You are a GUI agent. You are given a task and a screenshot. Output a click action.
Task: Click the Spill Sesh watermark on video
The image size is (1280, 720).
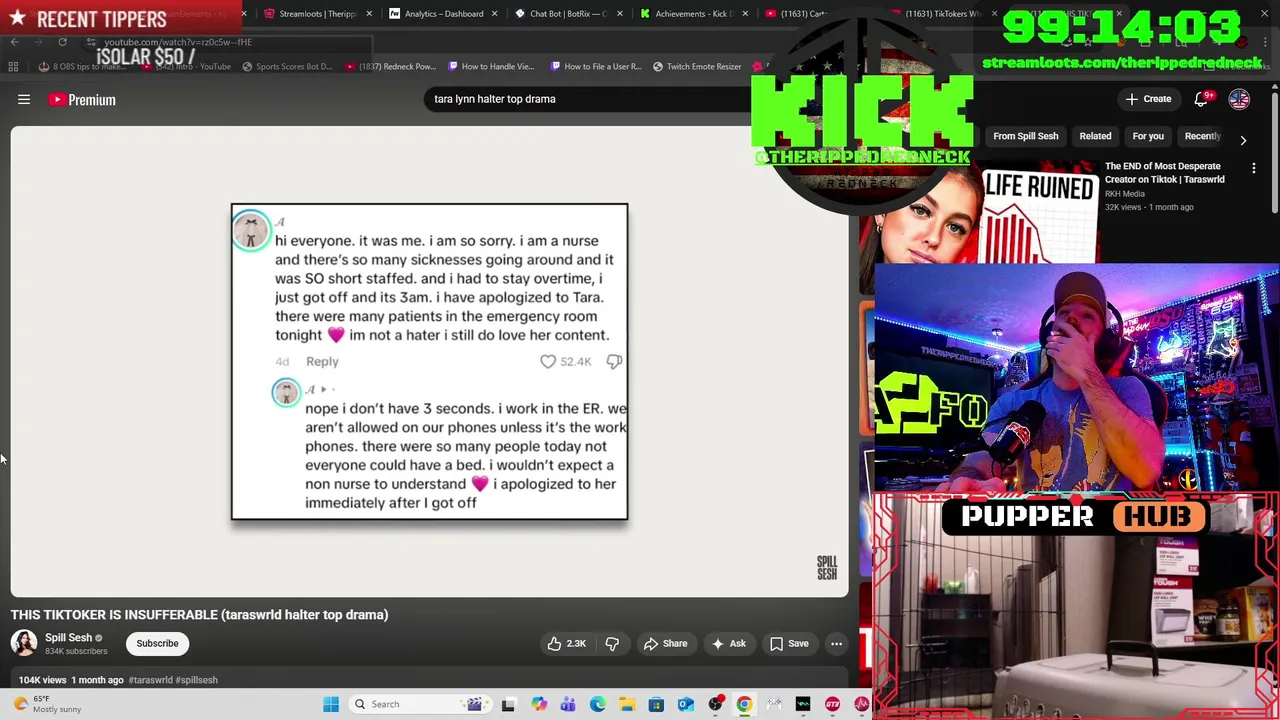(x=826, y=568)
